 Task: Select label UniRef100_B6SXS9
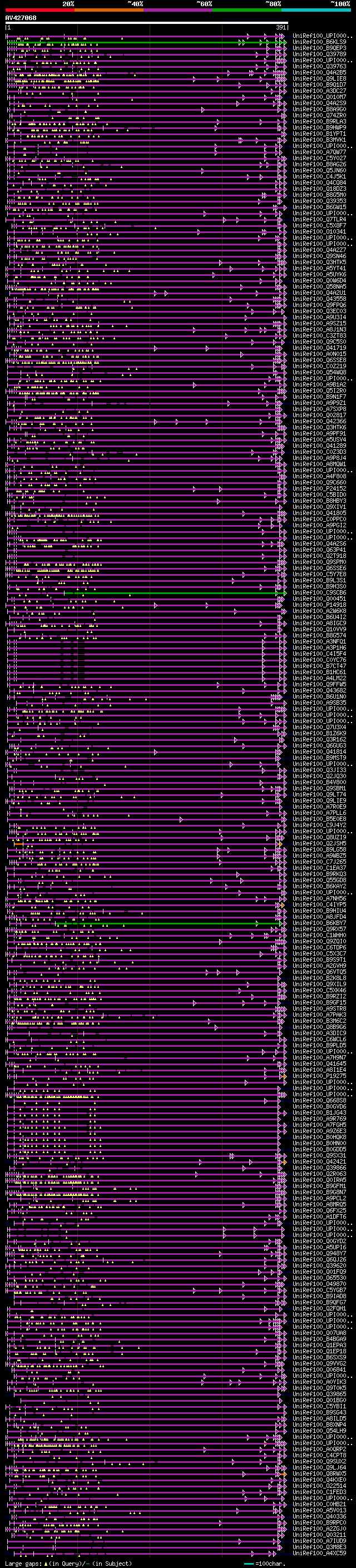(319, 1357)
